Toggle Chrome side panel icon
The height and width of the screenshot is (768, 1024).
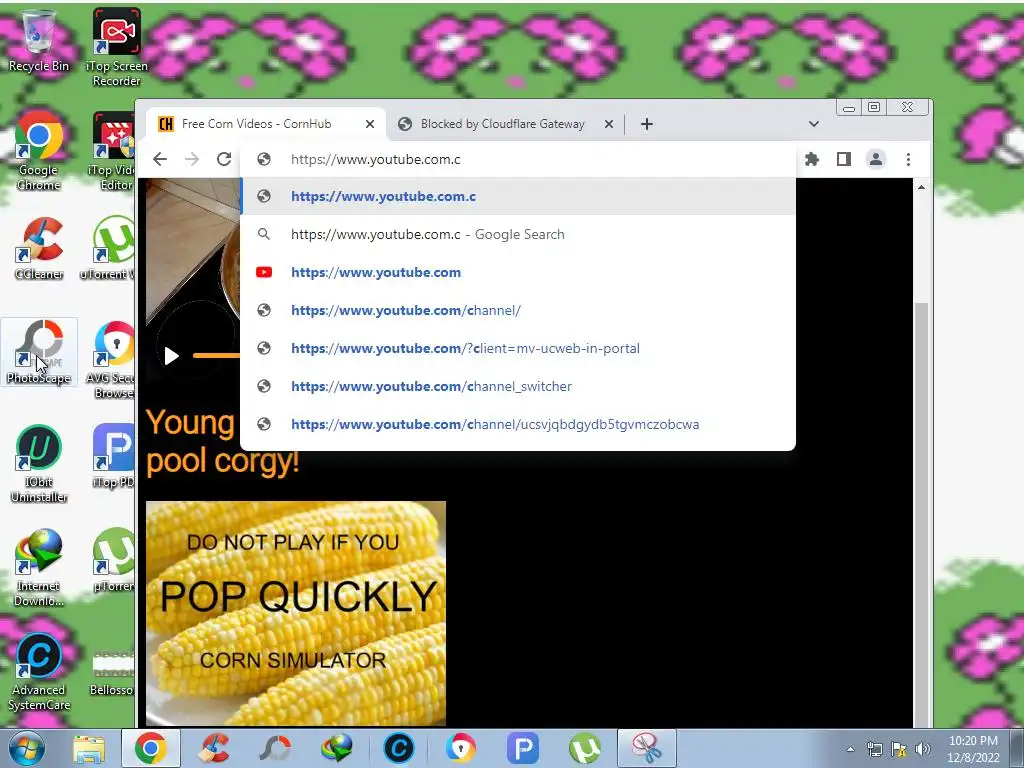(x=844, y=159)
